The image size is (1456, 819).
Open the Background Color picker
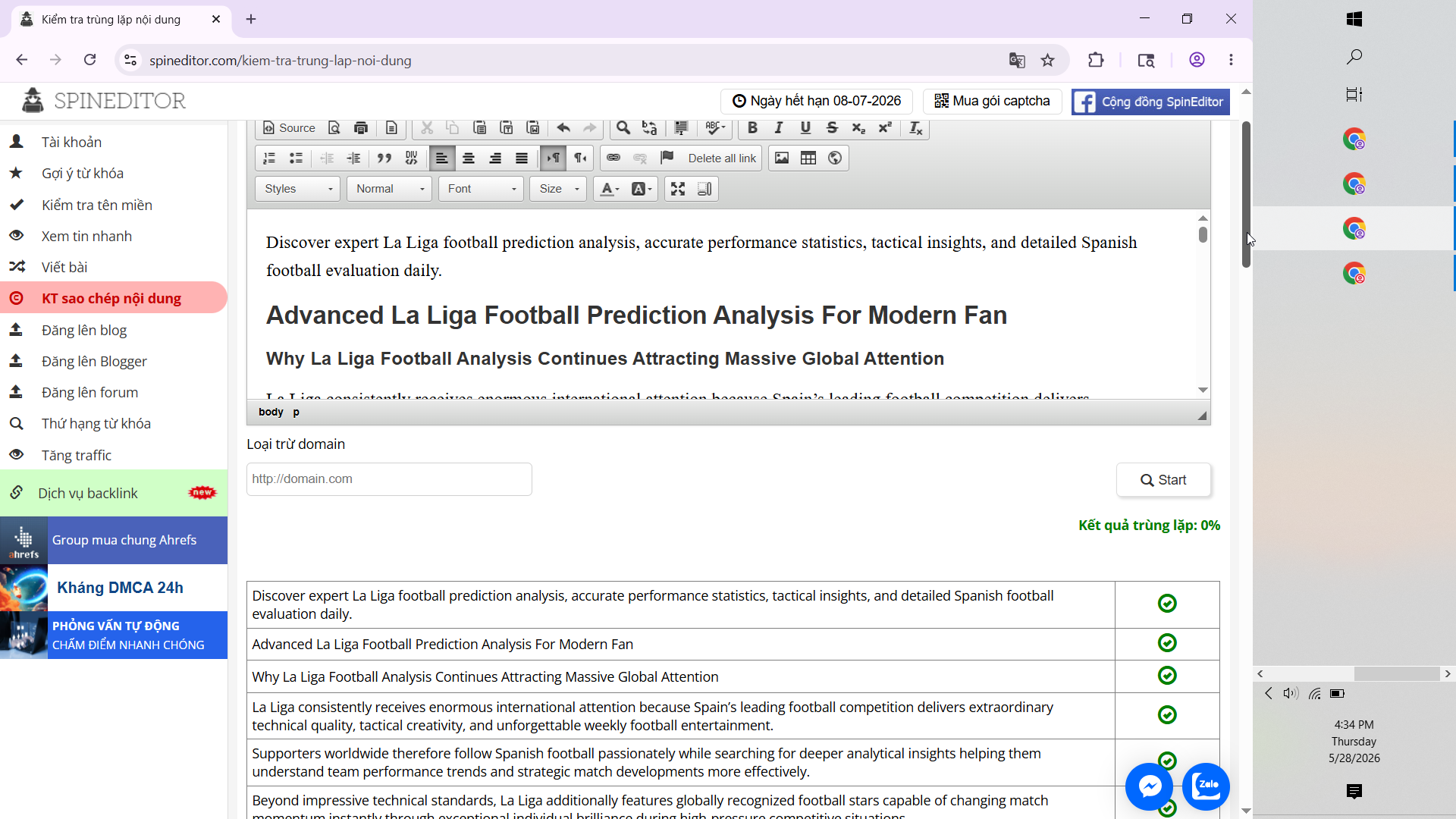pyautogui.click(x=642, y=189)
